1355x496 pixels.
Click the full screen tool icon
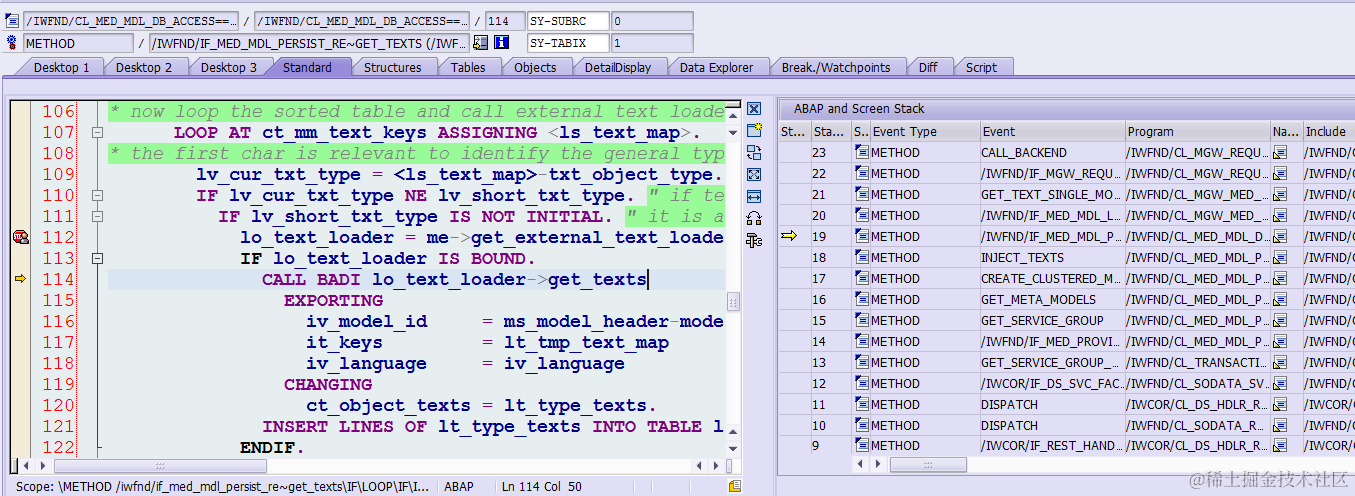click(754, 174)
